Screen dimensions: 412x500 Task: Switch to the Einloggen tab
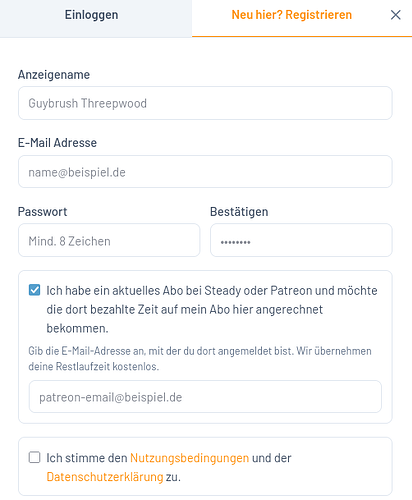tap(96, 18)
